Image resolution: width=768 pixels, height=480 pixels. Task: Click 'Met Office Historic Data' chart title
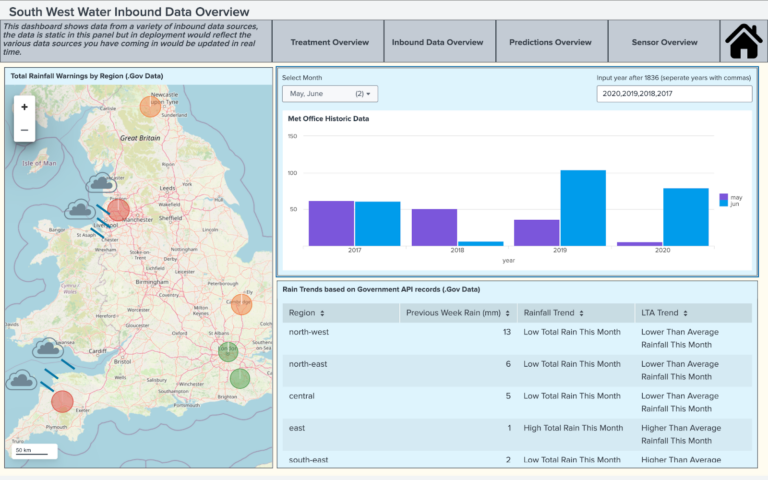click(x=328, y=119)
